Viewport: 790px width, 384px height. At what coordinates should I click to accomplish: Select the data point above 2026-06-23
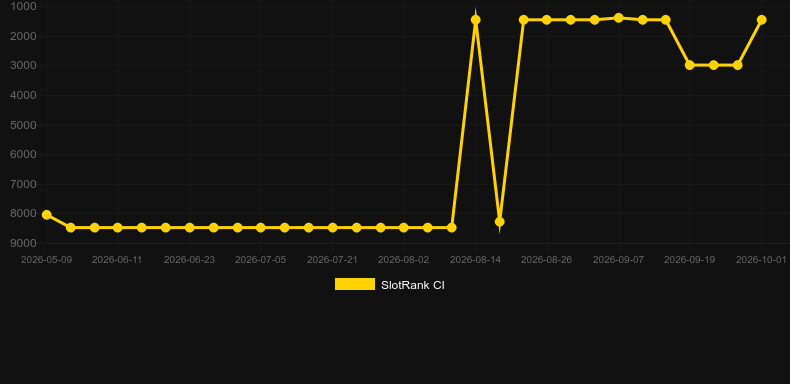(189, 228)
